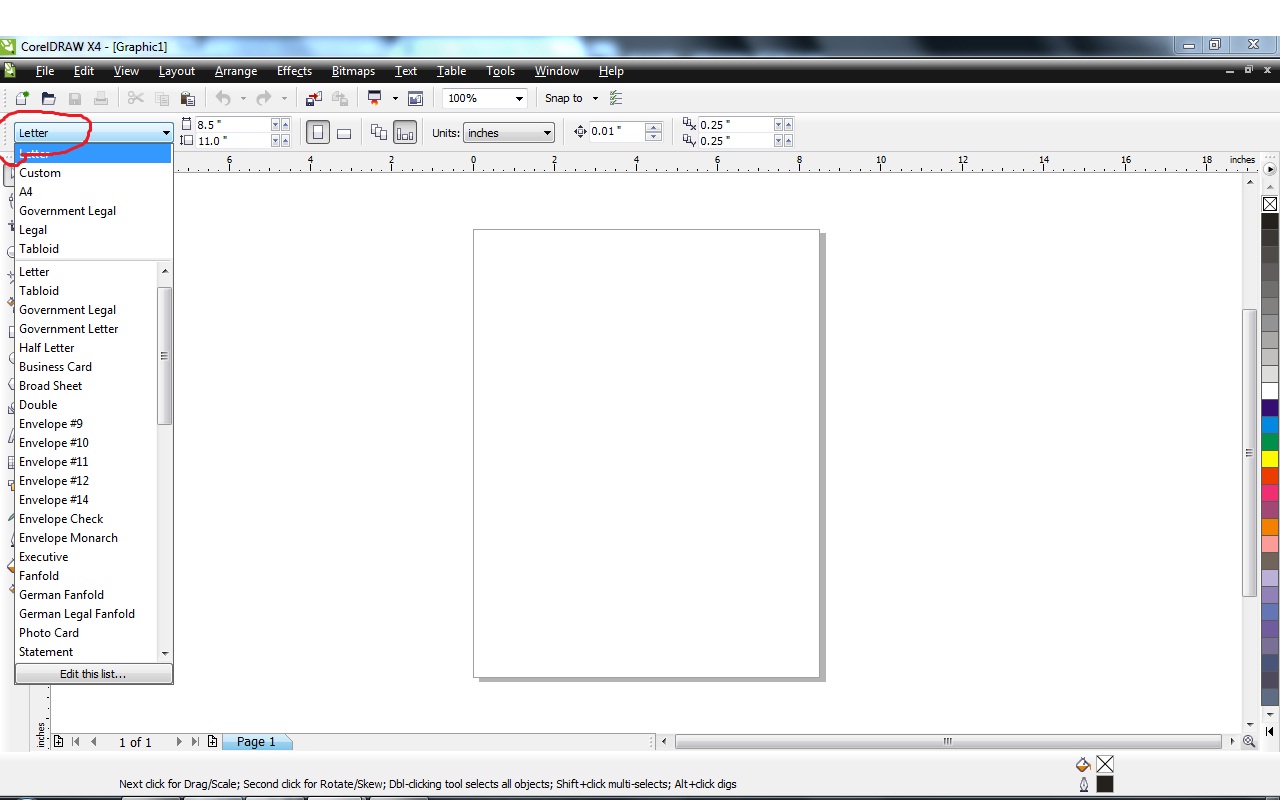The width and height of the screenshot is (1280, 800).
Task: Go to the last page arrow
Action: coord(195,742)
